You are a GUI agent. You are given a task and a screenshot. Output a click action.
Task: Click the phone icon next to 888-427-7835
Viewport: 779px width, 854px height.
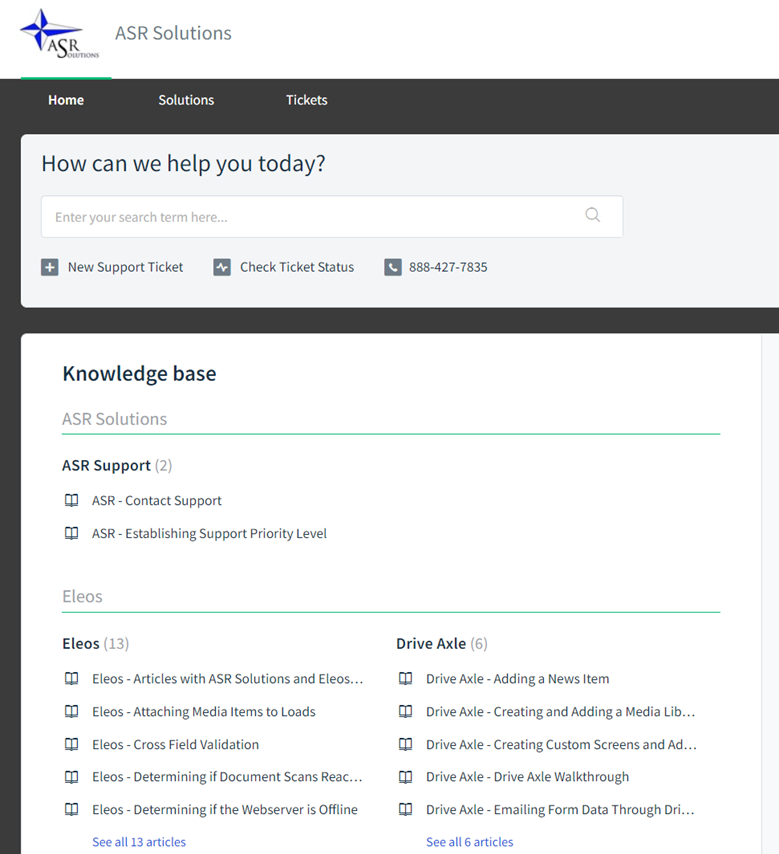393,267
